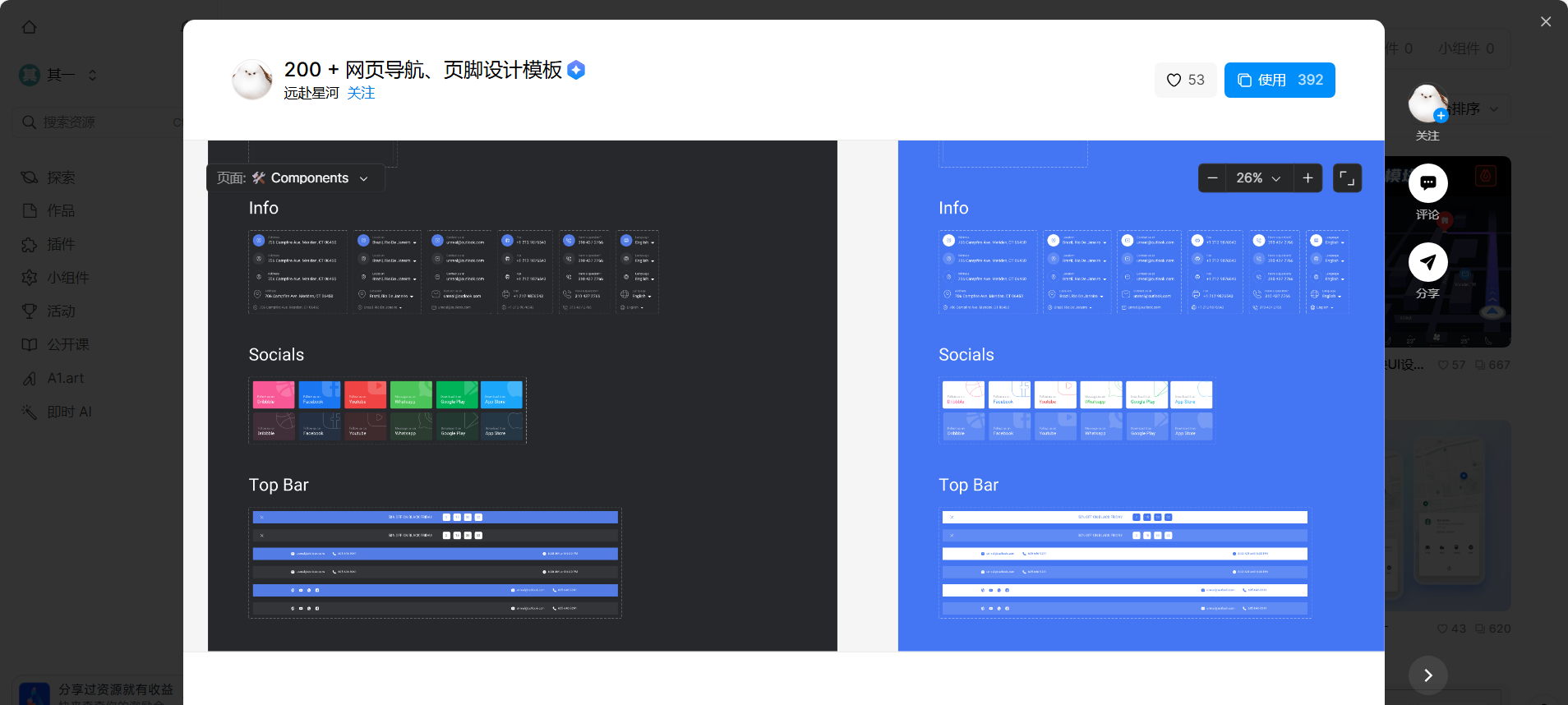Click the blue theme Top Bar components preview

(x=1124, y=563)
